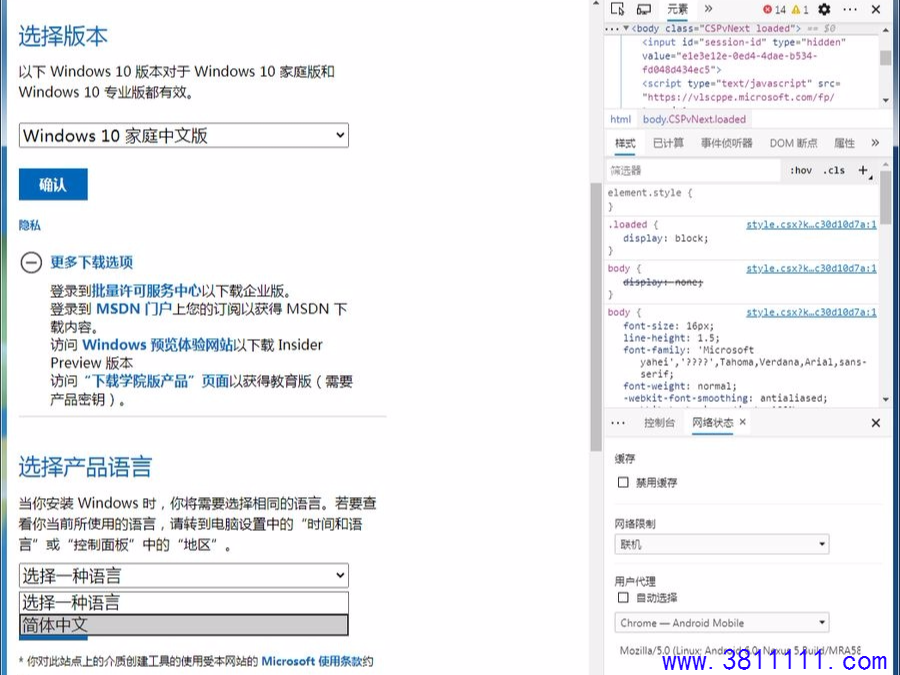Close the bottom drawer panel
This screenshot has height=675, width=900.
pyautogui.click(x=876, y=423)
